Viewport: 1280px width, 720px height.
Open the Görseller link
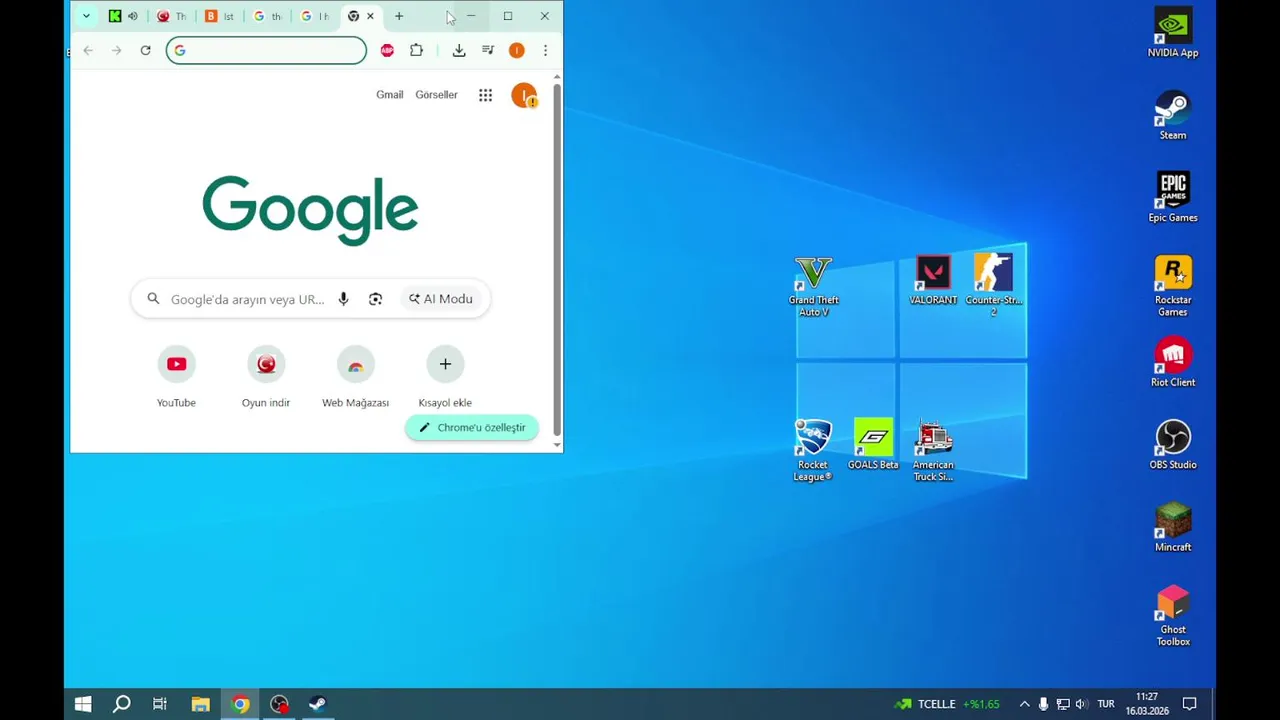coord(436,95)
